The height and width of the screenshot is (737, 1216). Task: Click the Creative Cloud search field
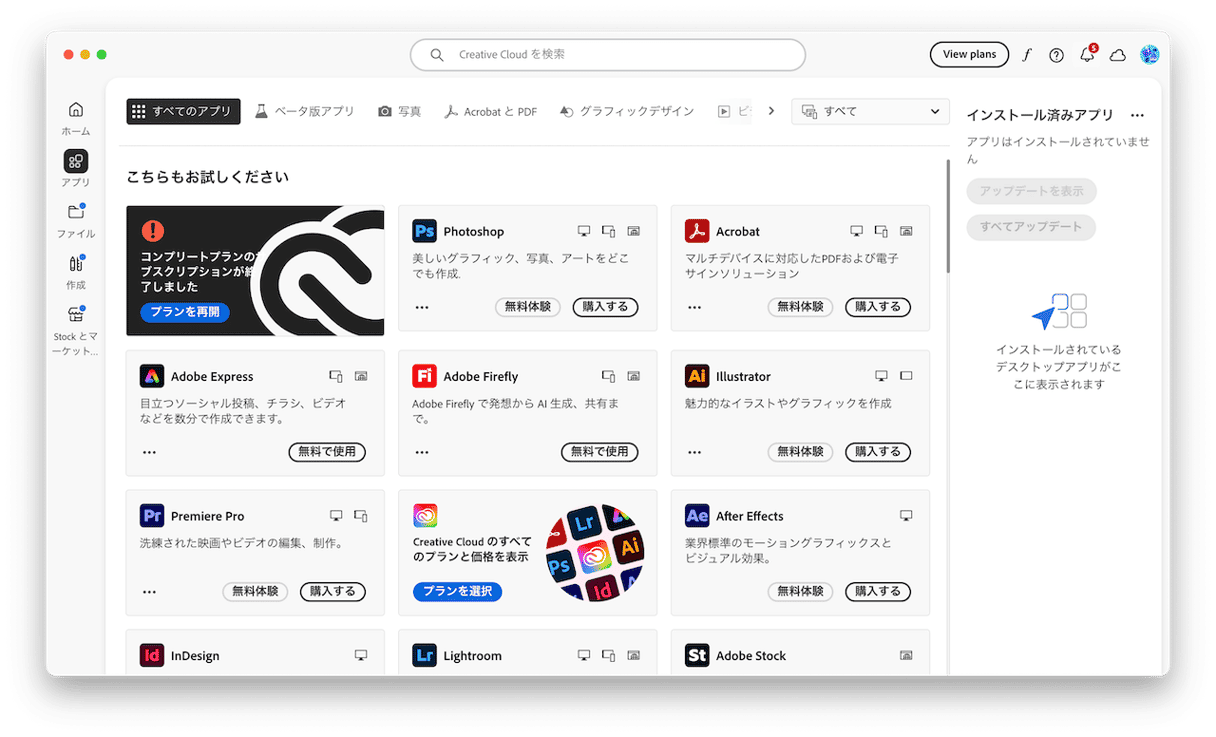point(607,55)
